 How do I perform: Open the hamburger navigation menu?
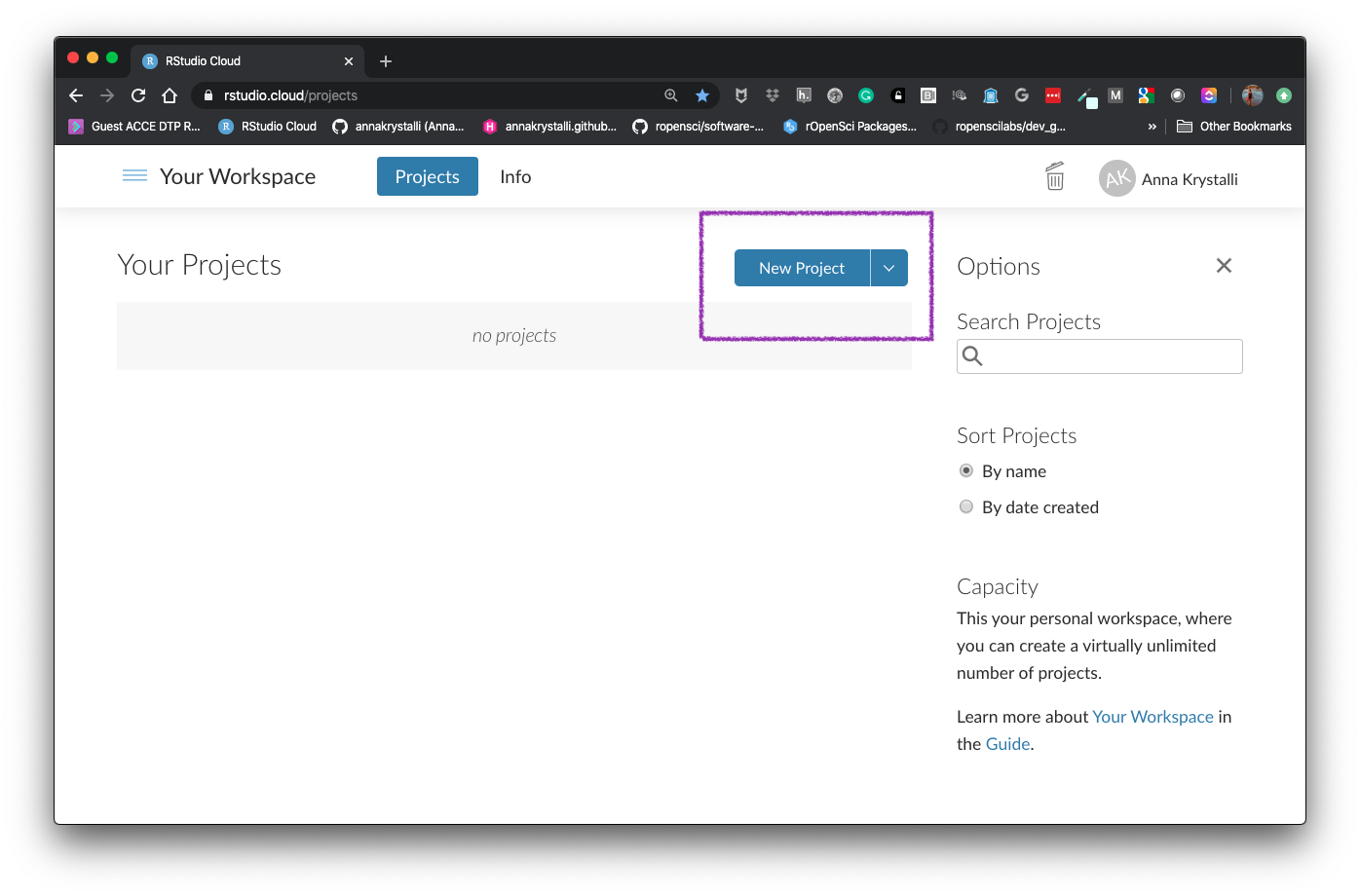click(134, 175)
